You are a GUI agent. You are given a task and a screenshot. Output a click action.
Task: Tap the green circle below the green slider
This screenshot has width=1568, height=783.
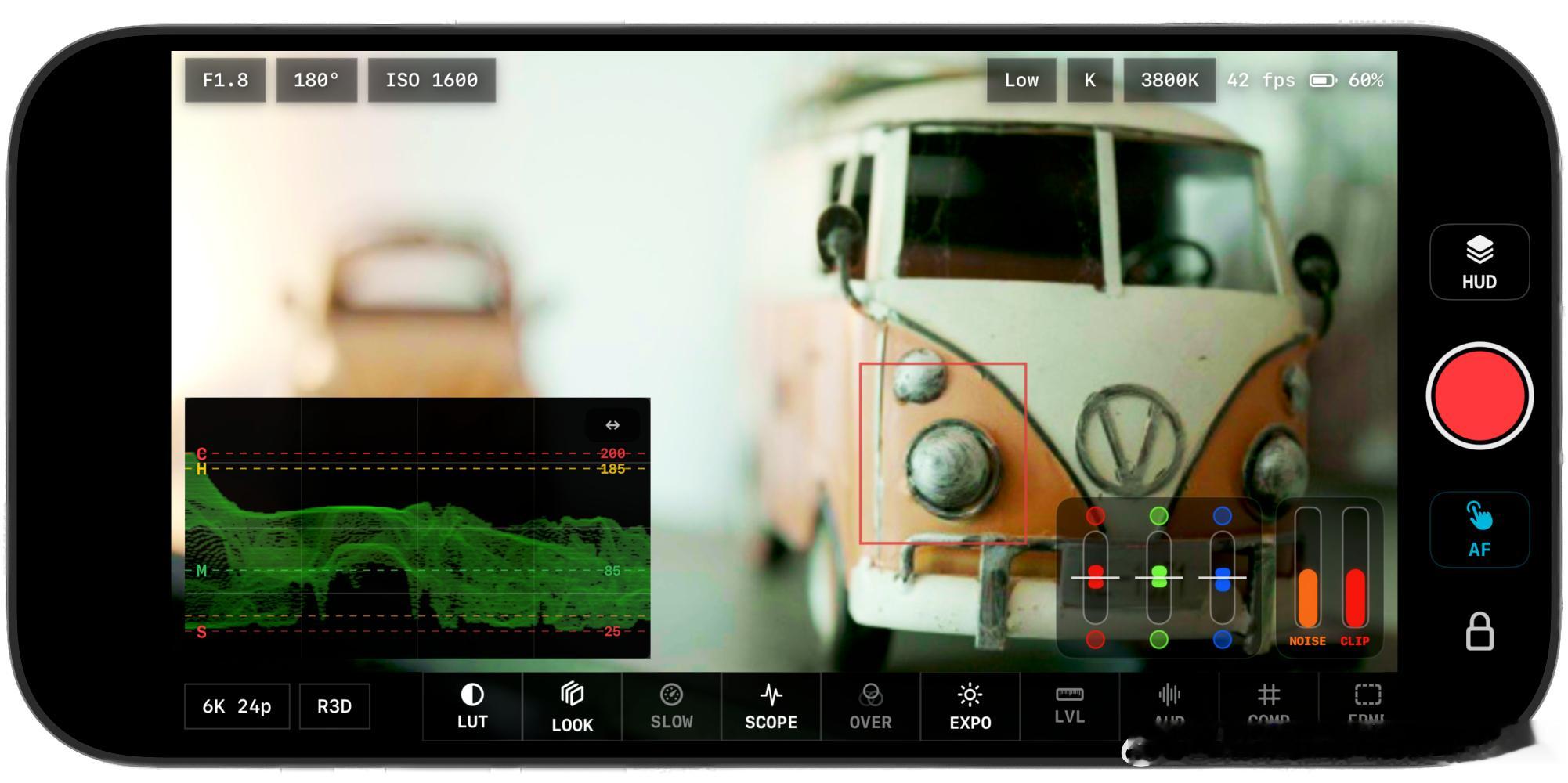(x=1159, y=640)
